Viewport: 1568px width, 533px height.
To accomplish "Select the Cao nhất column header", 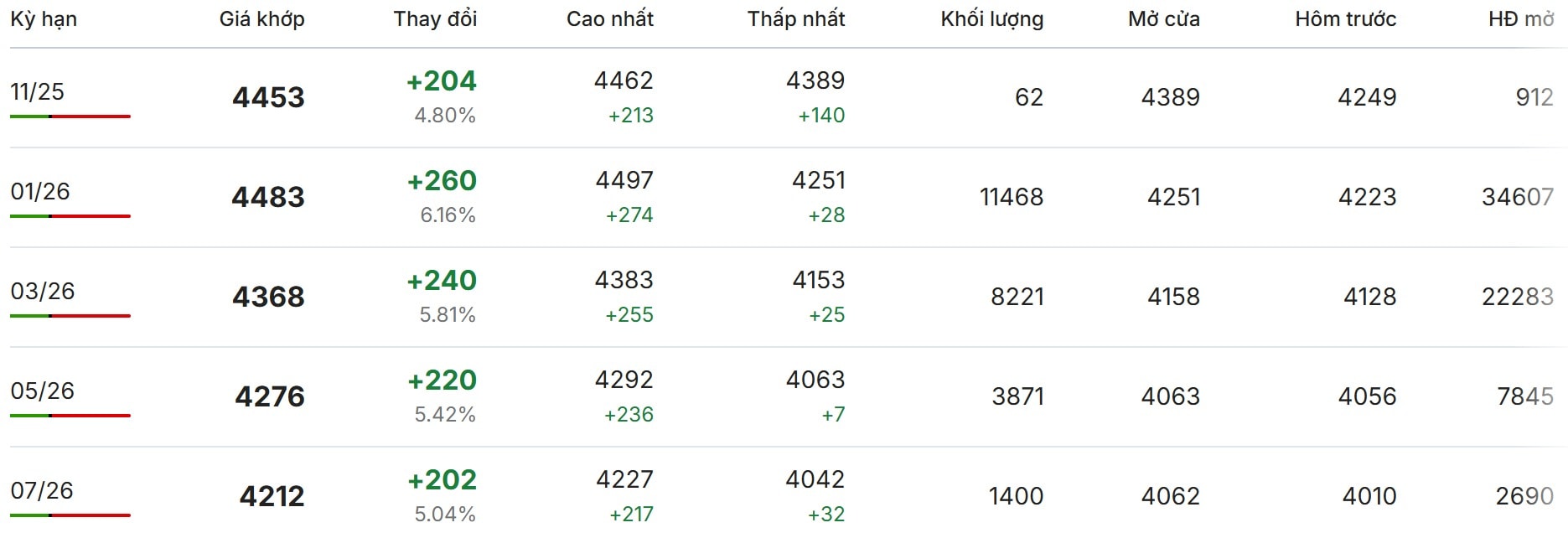I will coord(609,19).
